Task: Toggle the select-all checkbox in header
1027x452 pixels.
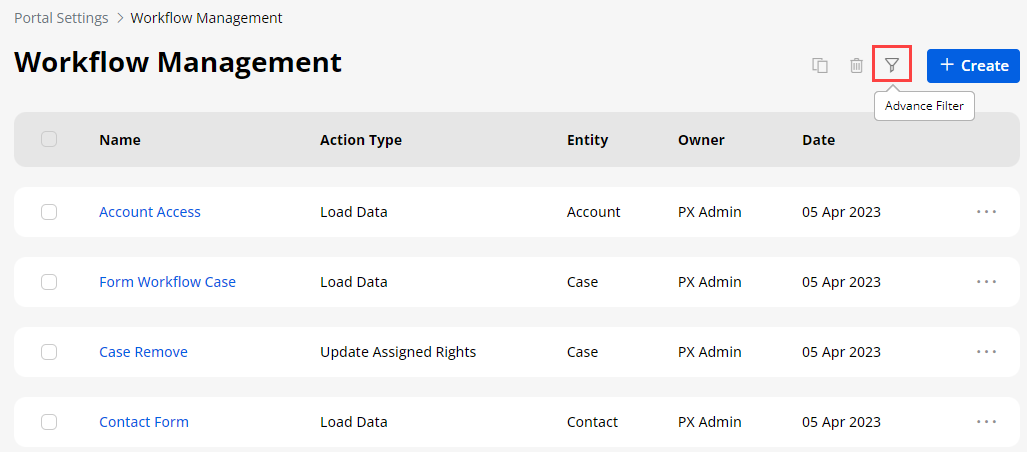Action: pos(49,140)
